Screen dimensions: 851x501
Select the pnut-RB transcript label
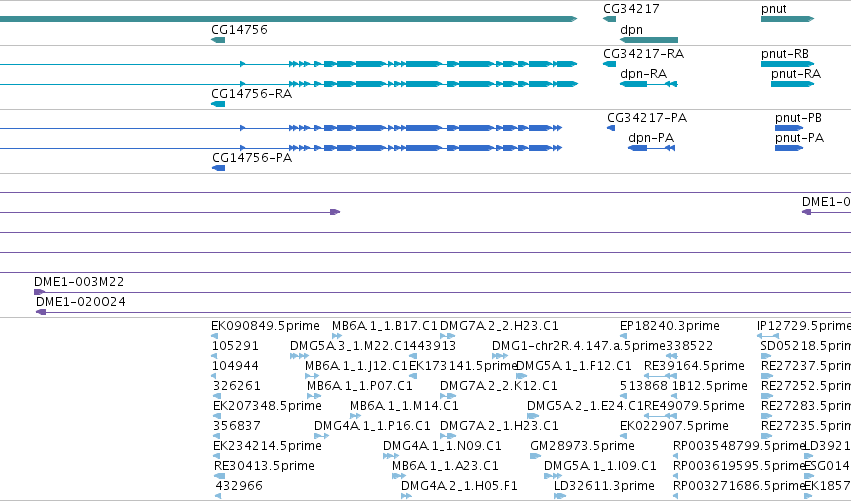[785, 54]
